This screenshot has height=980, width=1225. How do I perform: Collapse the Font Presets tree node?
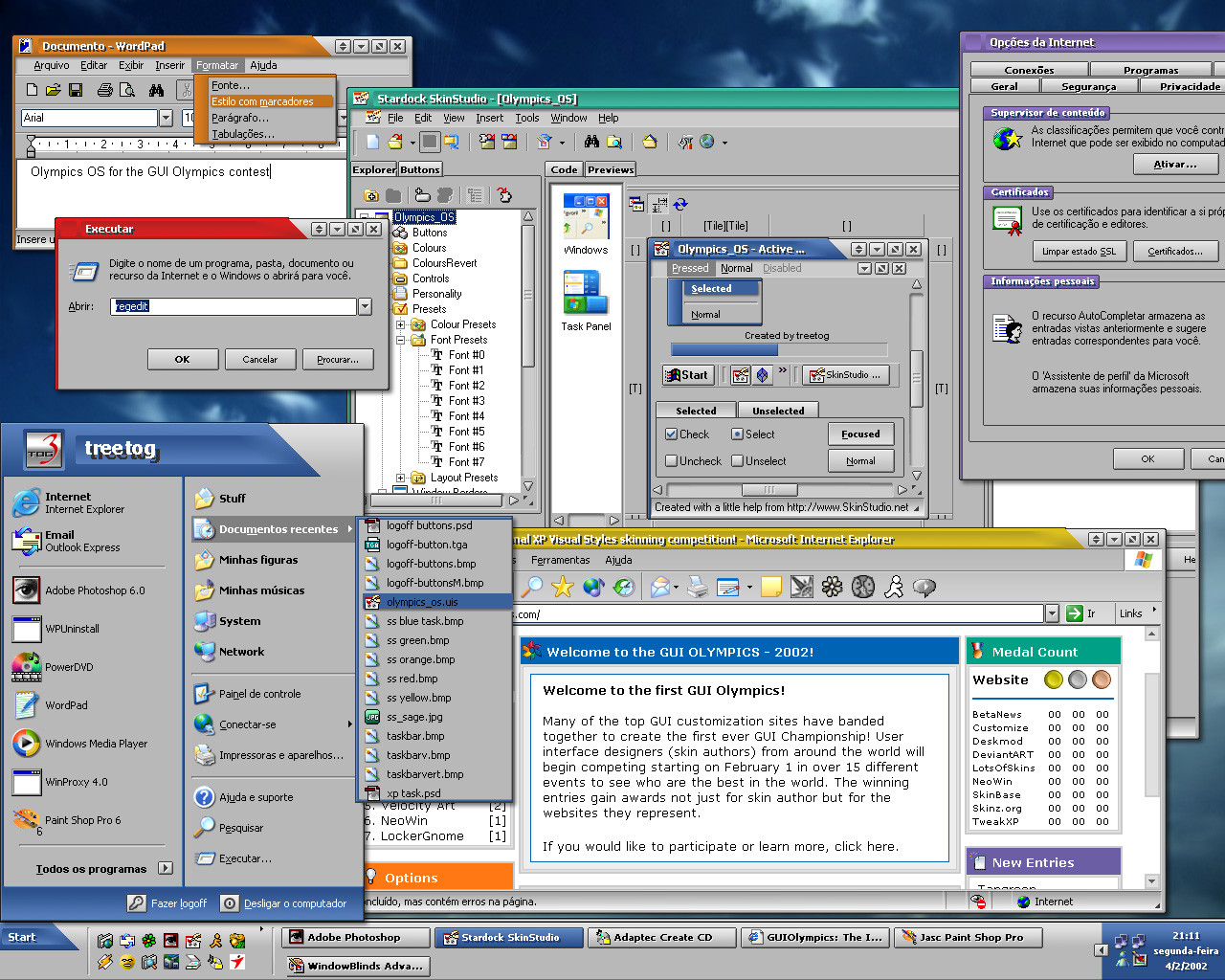401,340
